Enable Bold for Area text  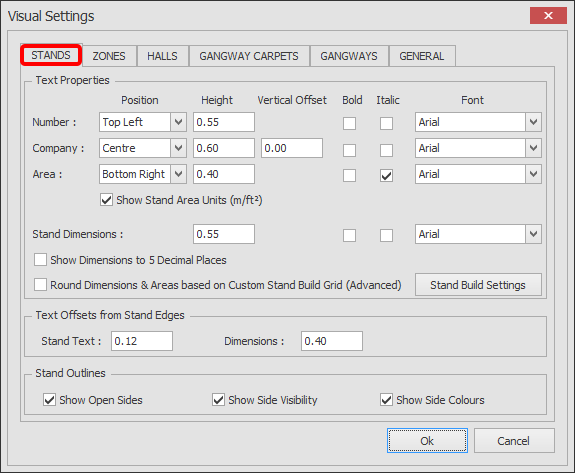(349, 176)
